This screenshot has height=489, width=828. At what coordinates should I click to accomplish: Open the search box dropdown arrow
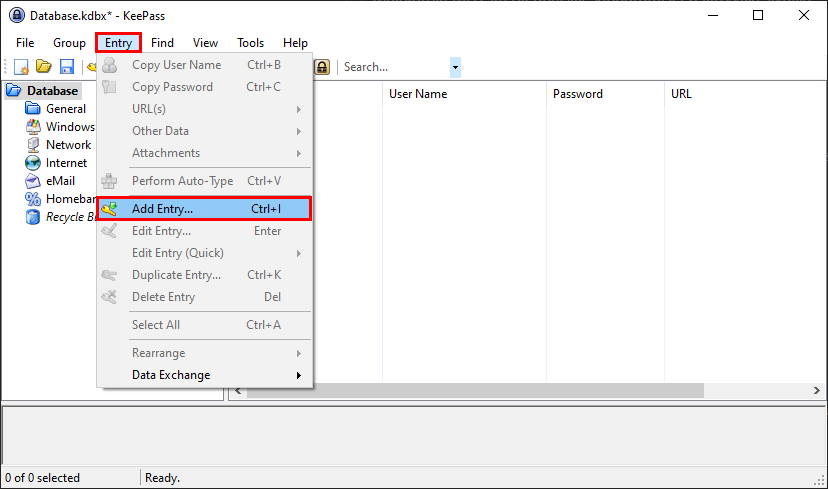[x=455, y=67]
